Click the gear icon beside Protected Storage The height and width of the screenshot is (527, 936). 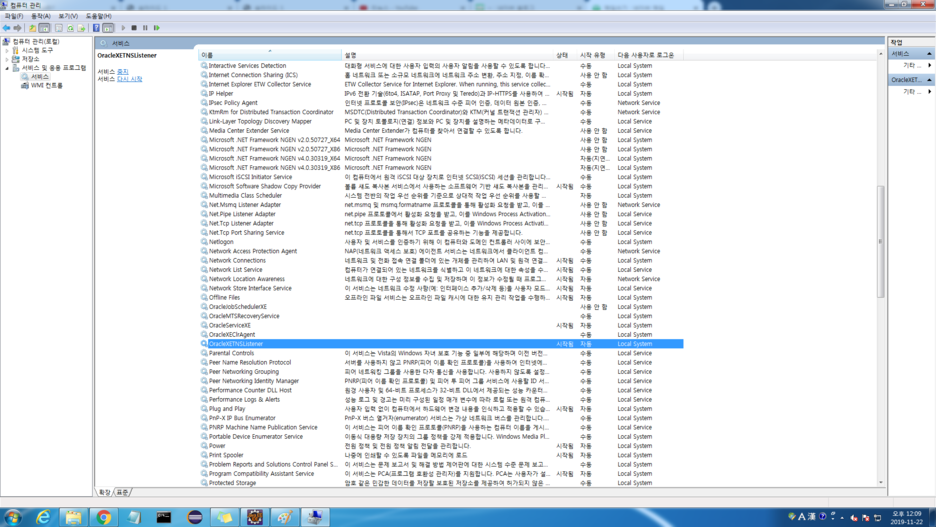coord(204,483)
